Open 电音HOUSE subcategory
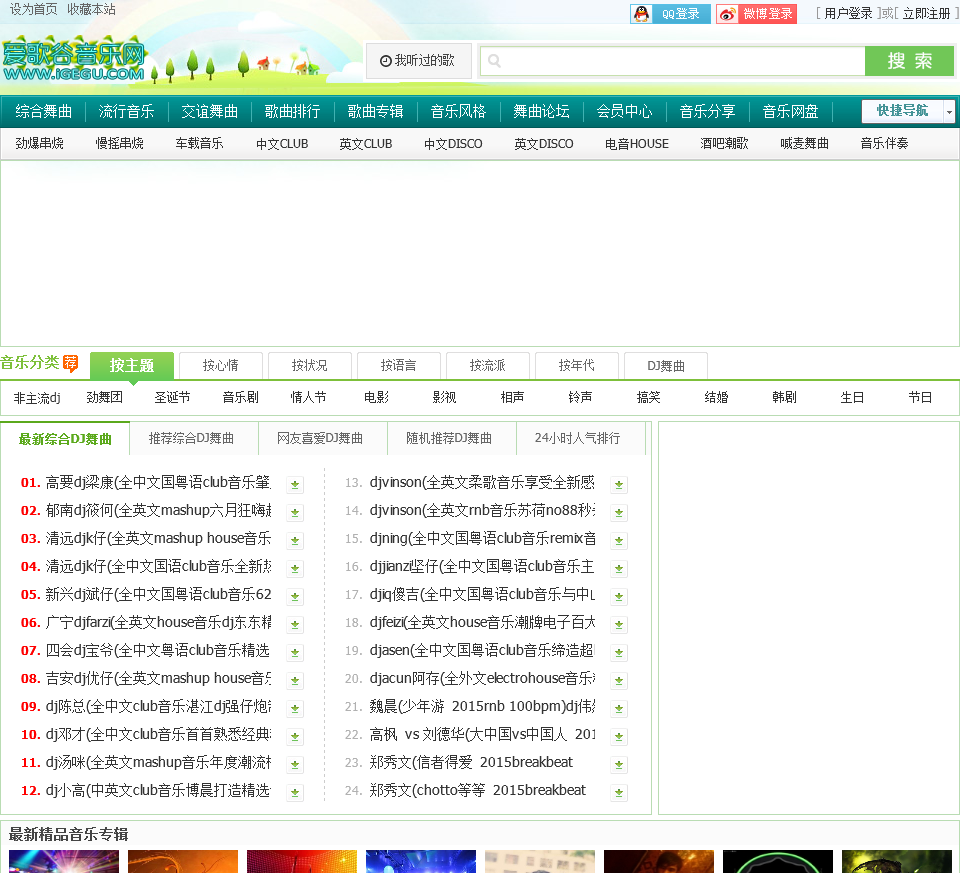The height and width of the screenshot is (873, 960). (x=637, y=143)
